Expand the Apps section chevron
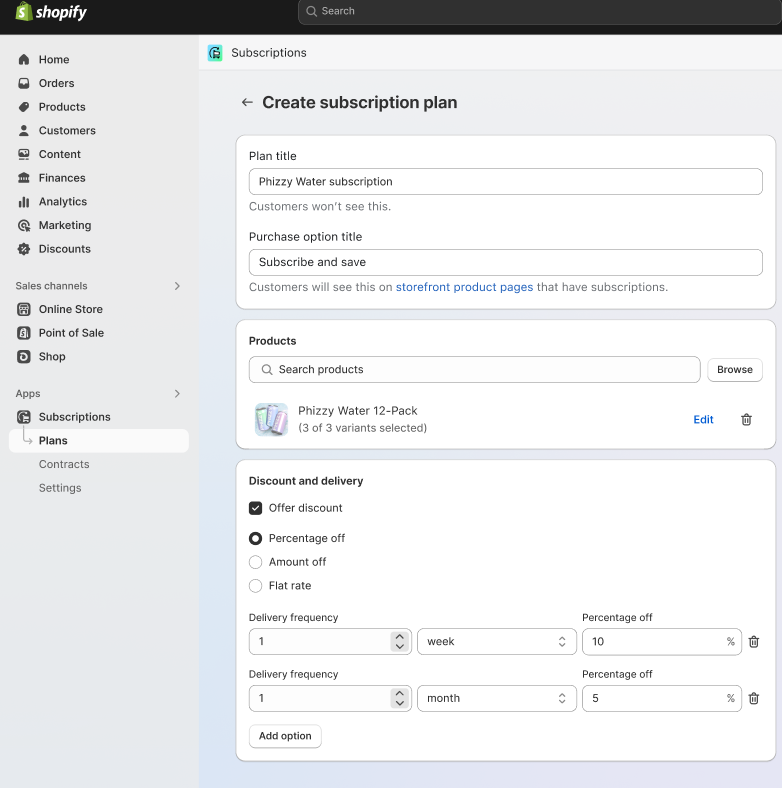 (x=177, y=393)
